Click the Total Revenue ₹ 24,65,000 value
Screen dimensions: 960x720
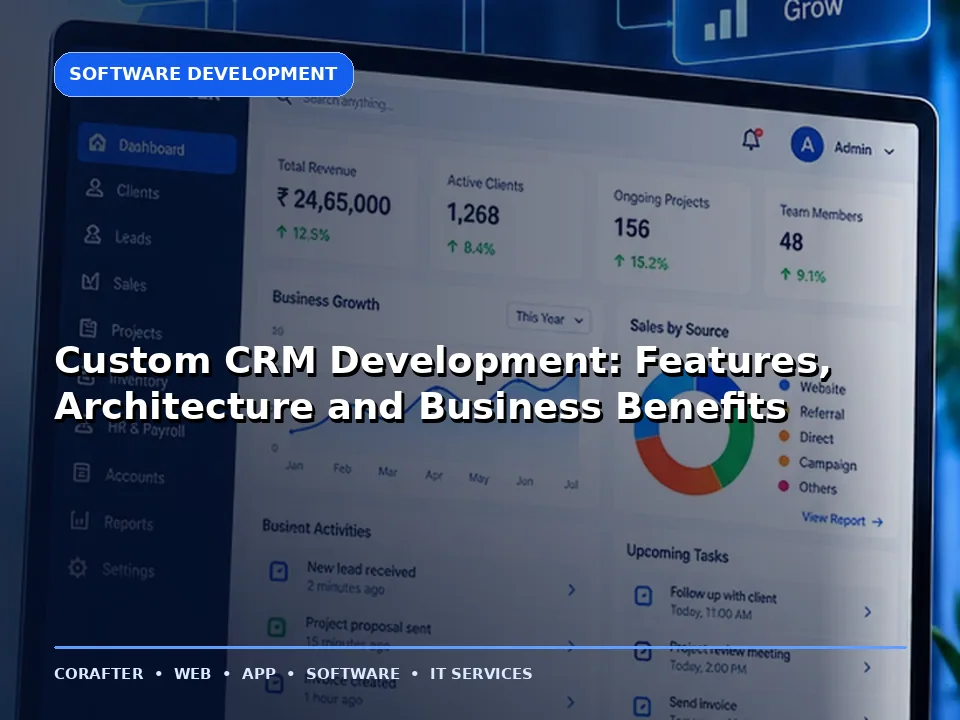click(334, 201)
